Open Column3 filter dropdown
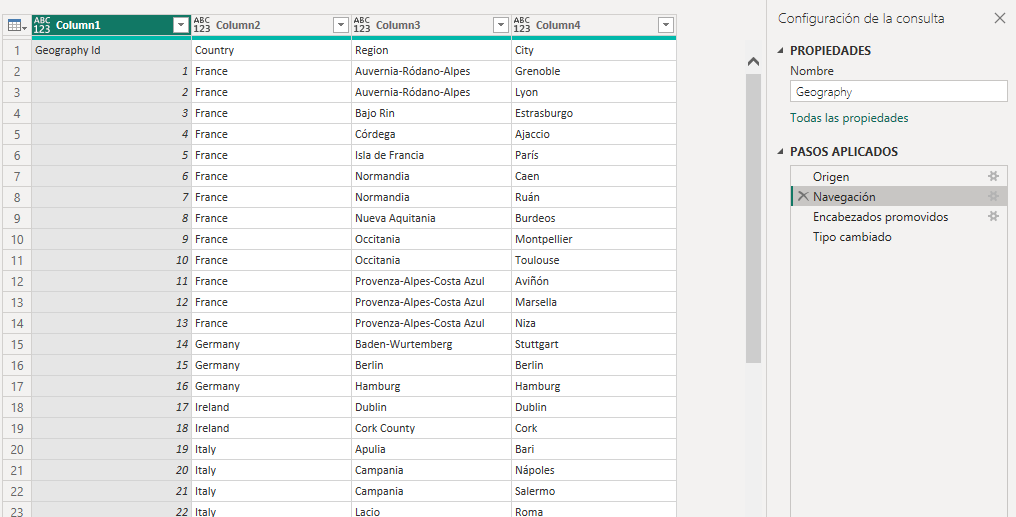 pos(500,25)
